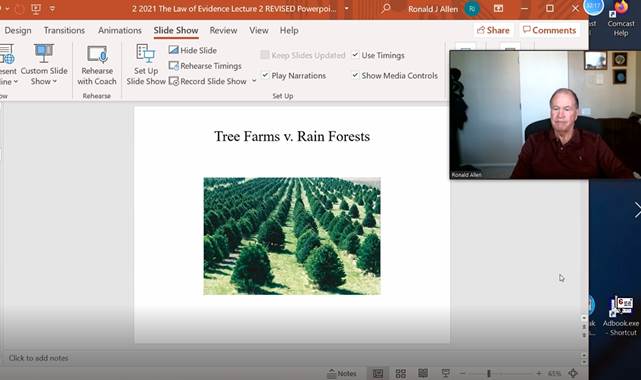
Task: Open the file title dropdown arrow
Action: pyautogui.click(x=347, y=8)
